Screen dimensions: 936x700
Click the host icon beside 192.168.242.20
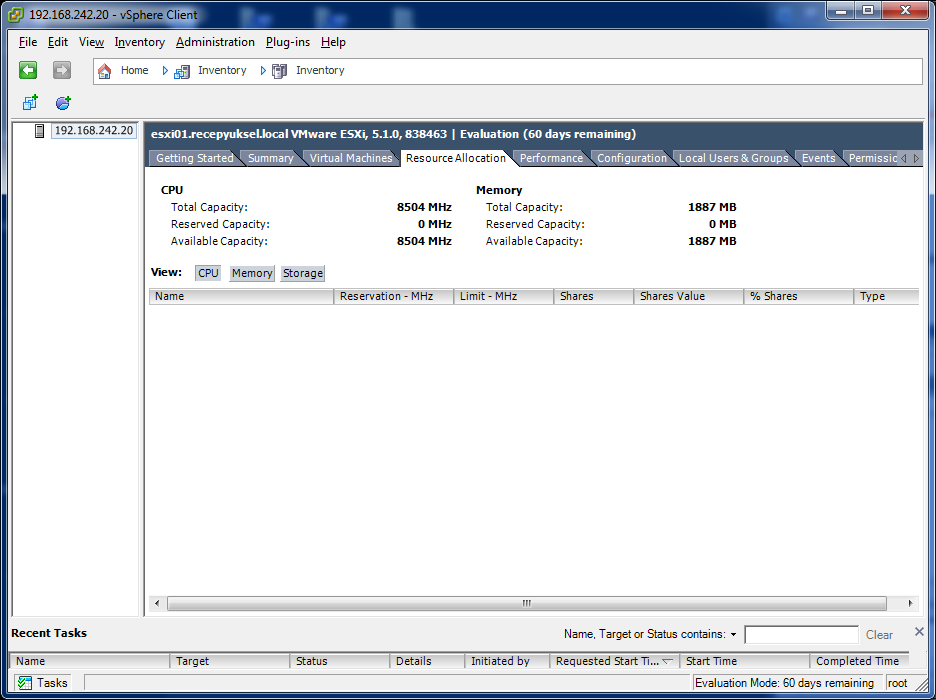(39, 131)
